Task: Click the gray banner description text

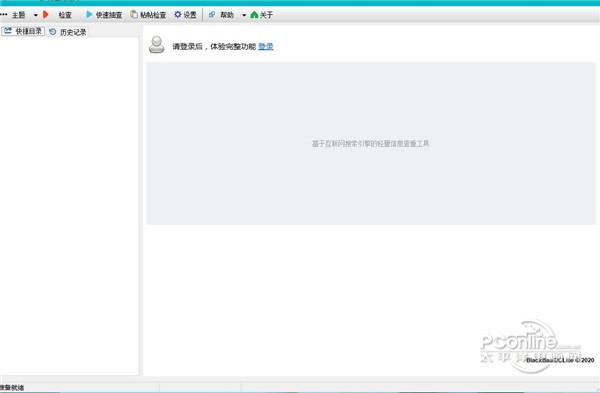Action: click(370, 144)
